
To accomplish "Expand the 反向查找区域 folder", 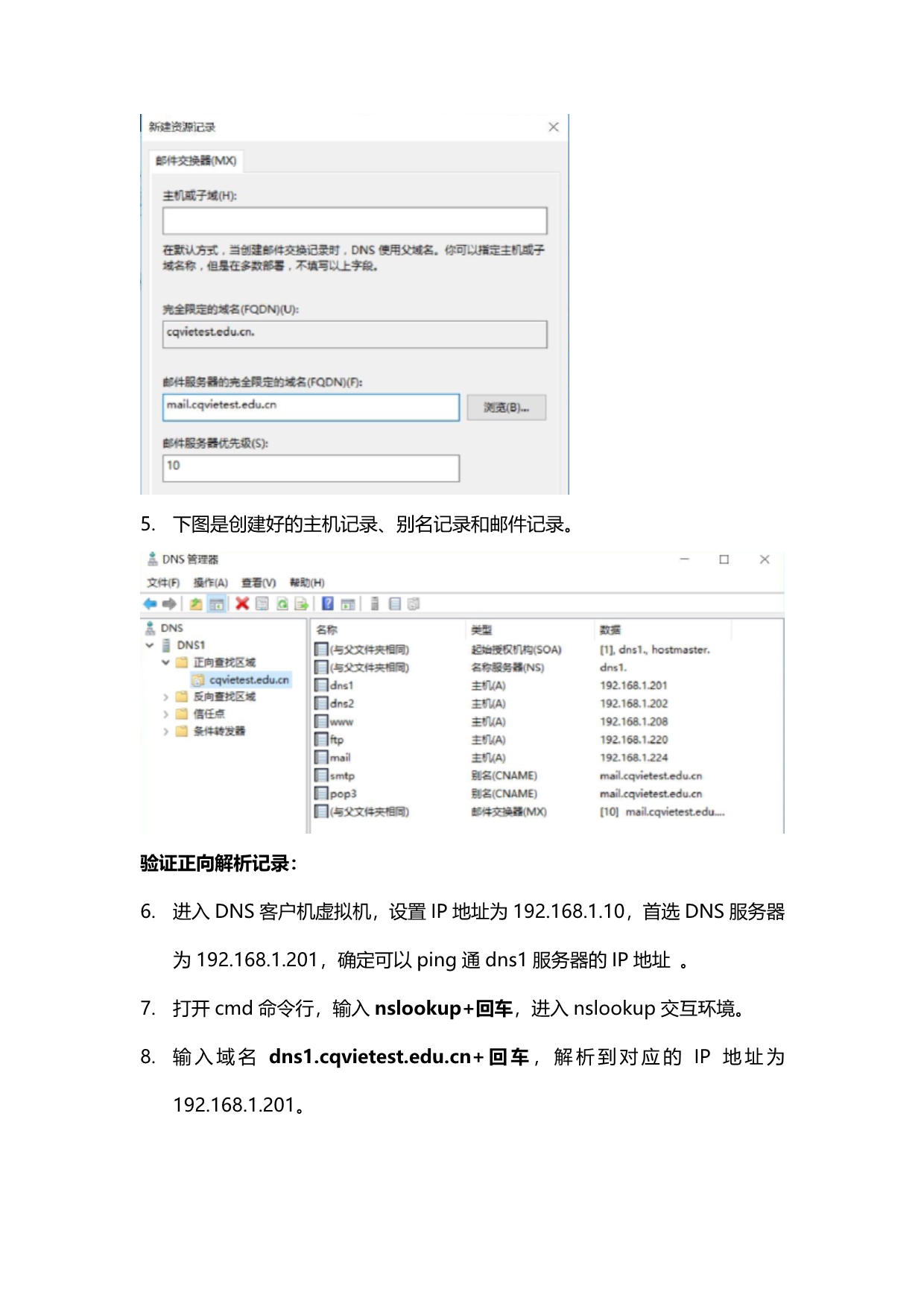I will (x=165, y=697).
